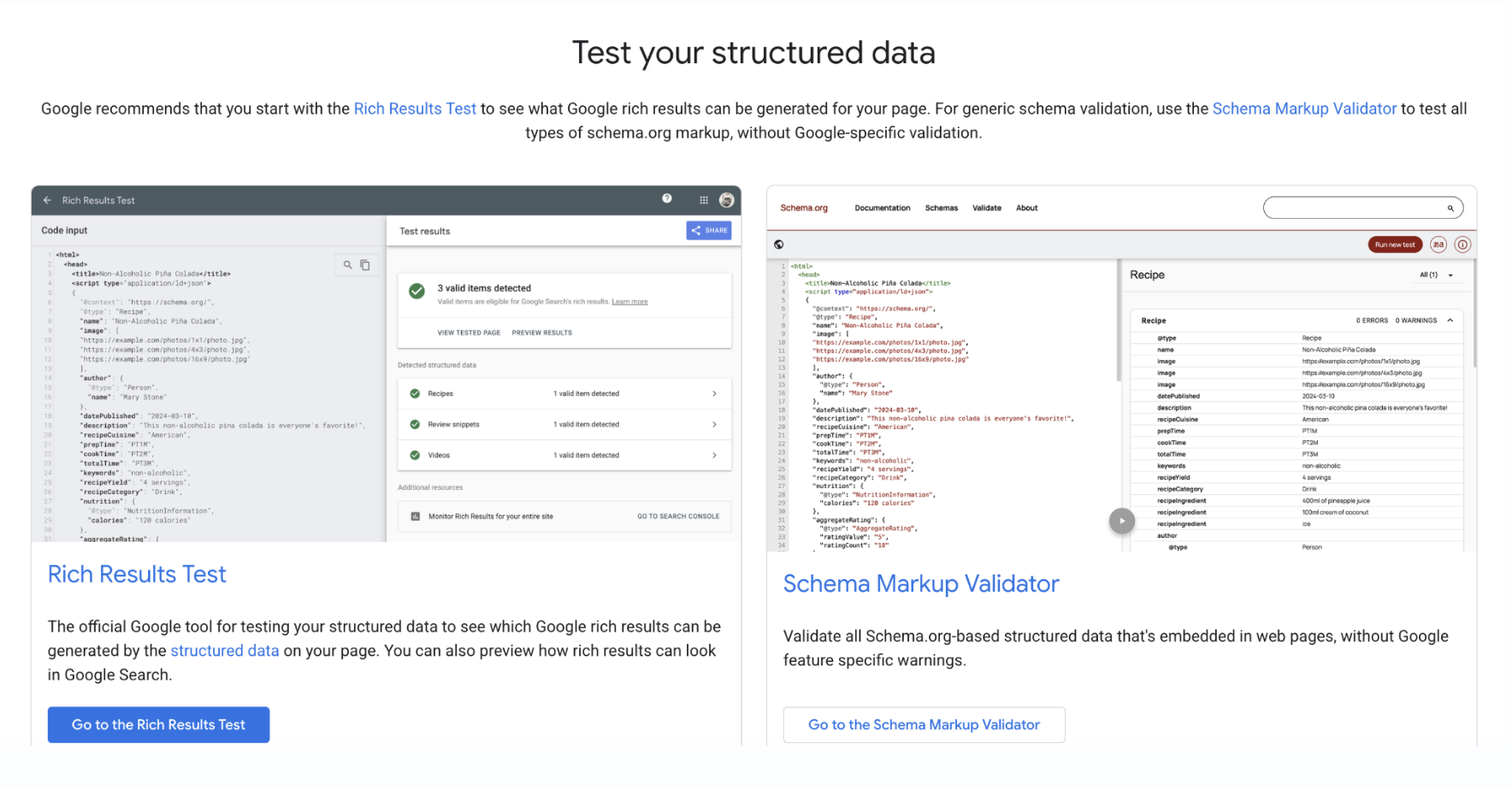This screenshot has height=790, width=1512.
Task: Expand the Recipes detected item chevron
Action: click(x=715, y=393)
